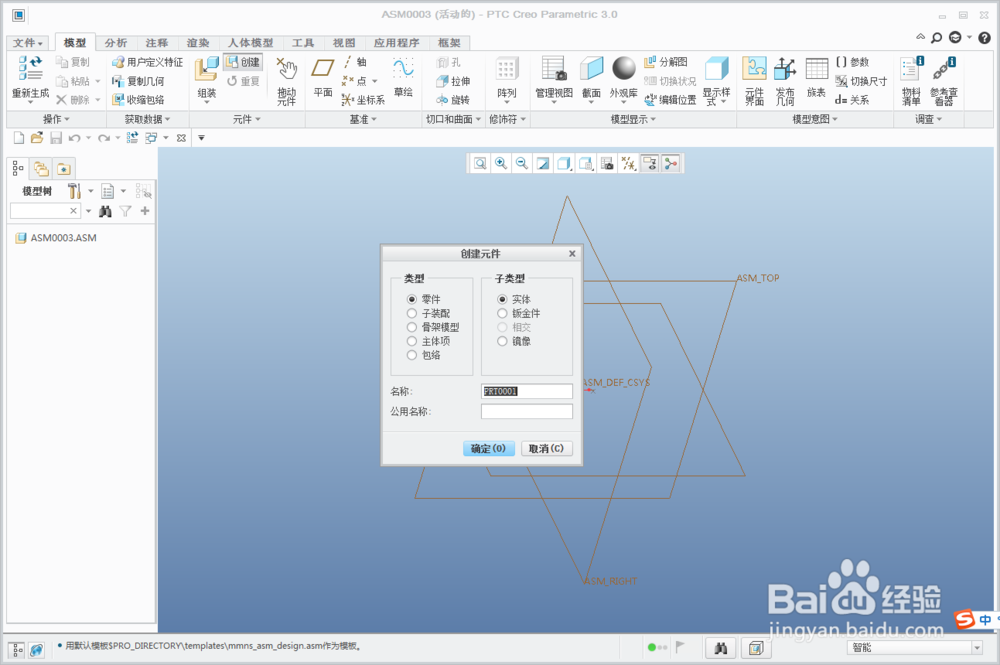The height and width of the screenshot is (665, 1000).
Task: Close the Create Component (创建元件) dialog
Action: [572, 254]
